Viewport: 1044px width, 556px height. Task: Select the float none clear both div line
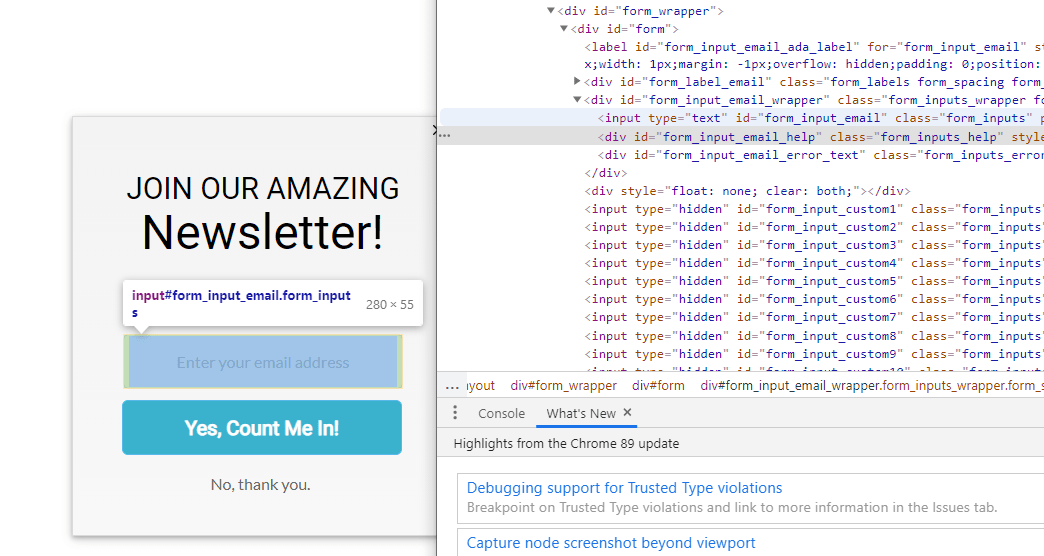coord(747,190)
